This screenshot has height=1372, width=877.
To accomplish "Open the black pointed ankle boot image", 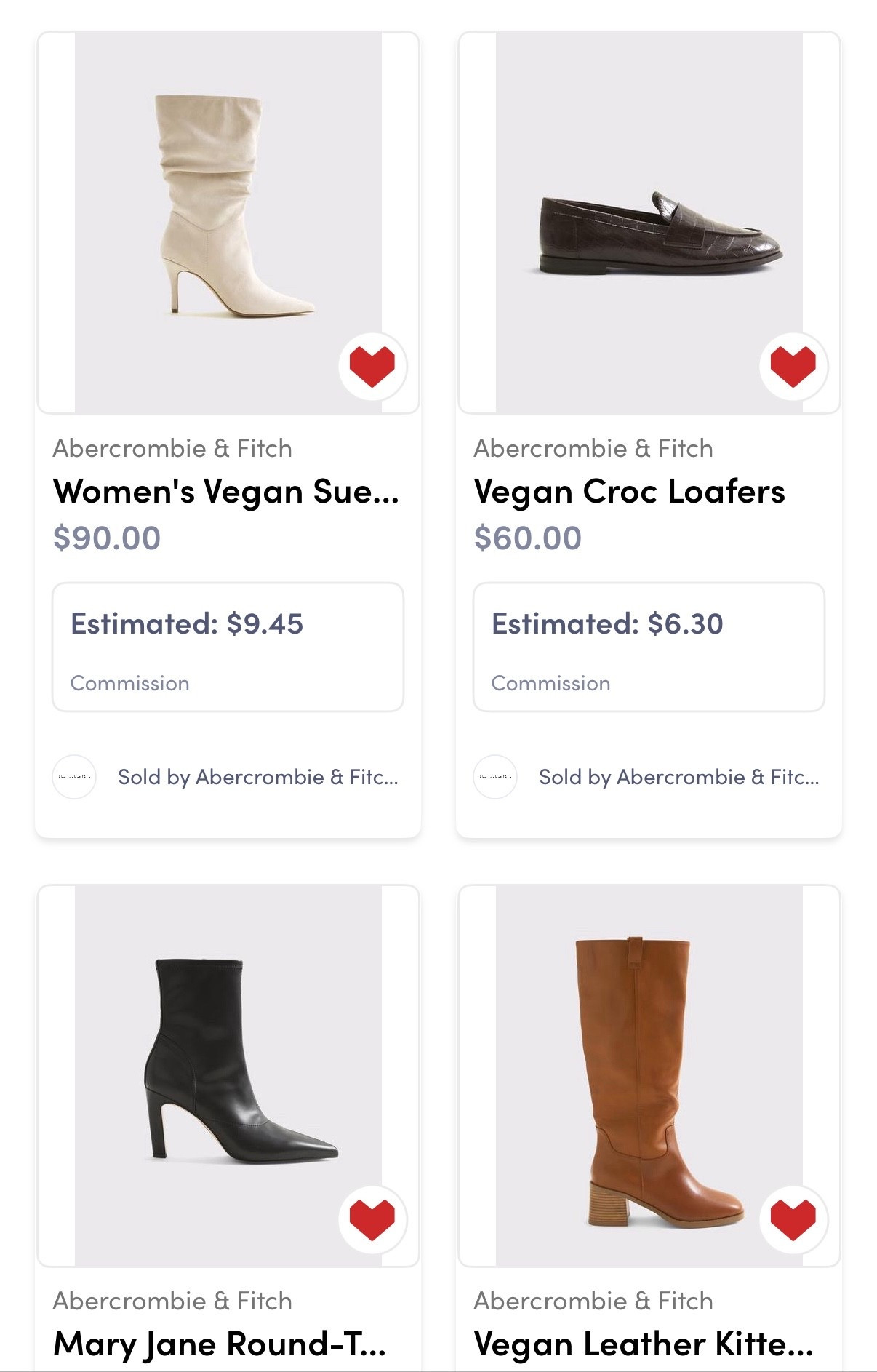I will (228, 1062).
